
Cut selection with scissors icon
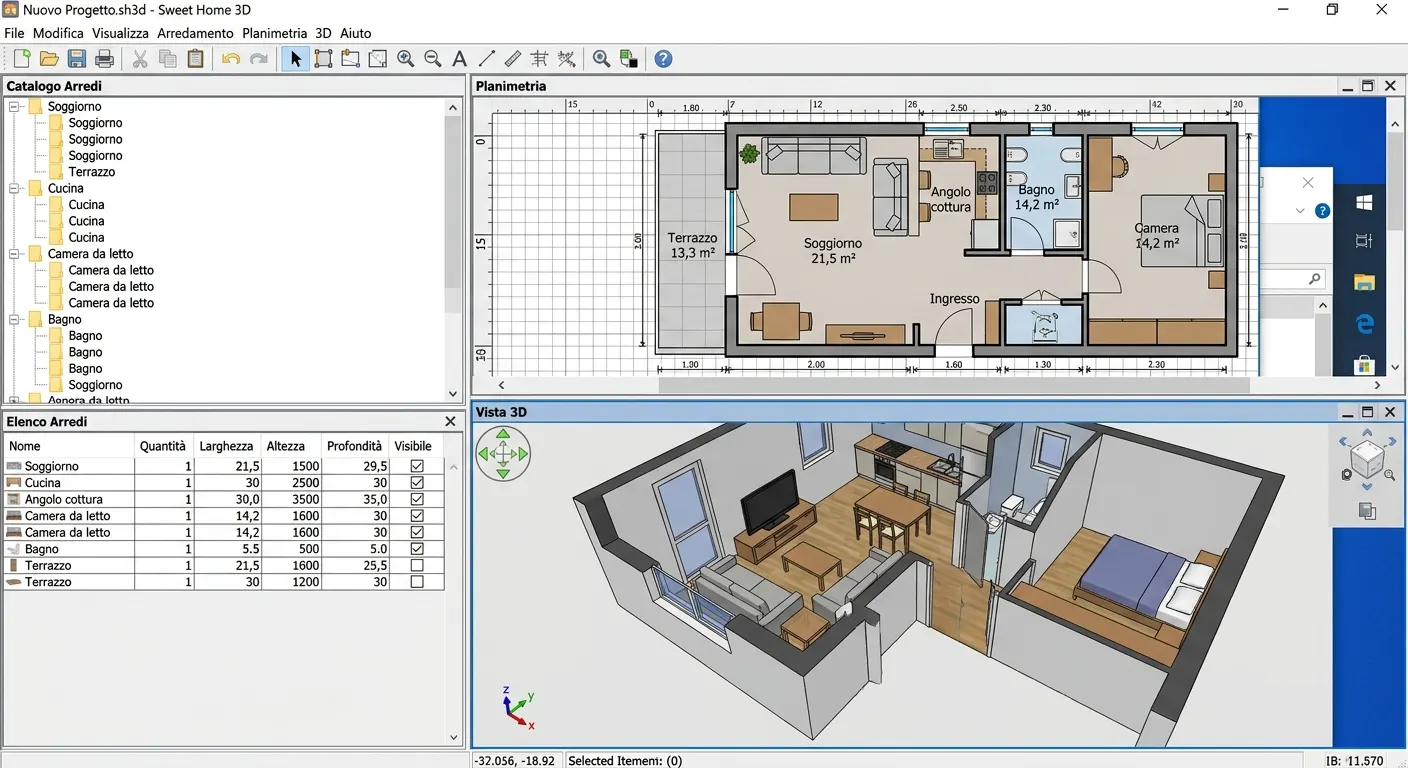[x=140, y=59]
